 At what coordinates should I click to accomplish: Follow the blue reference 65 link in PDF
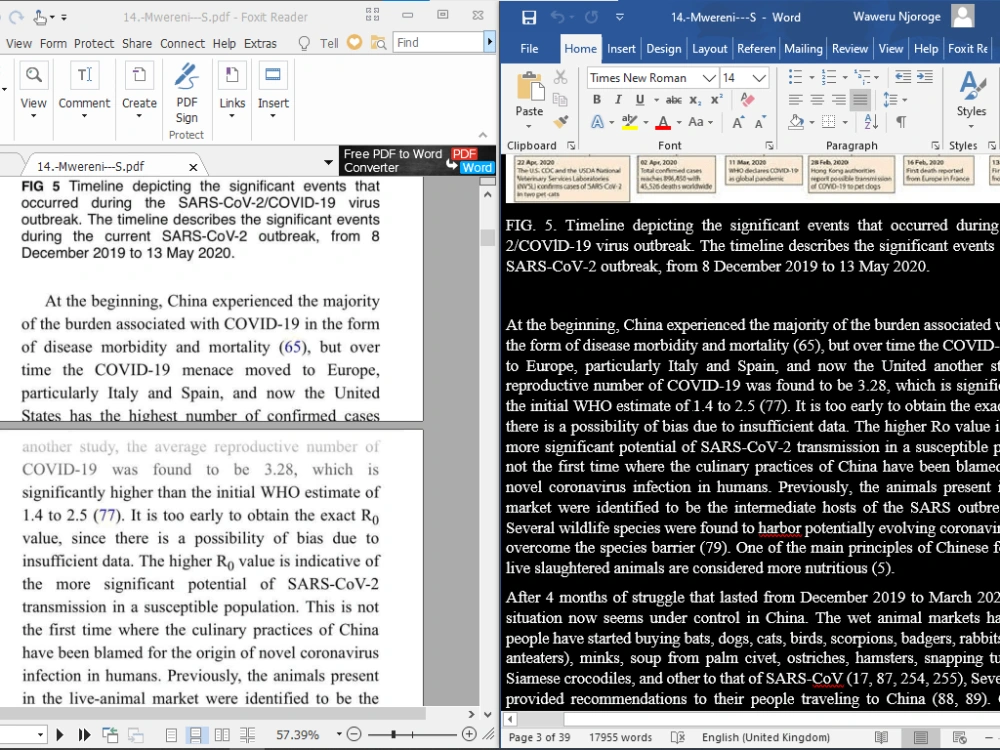(293, 347)
